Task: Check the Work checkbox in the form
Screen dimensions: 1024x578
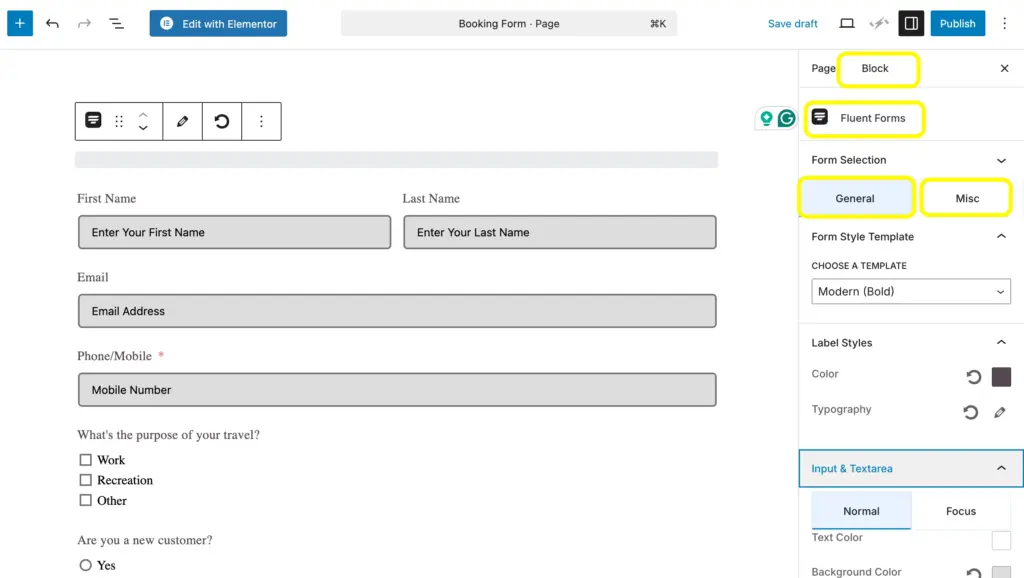Action: (85, 459)
